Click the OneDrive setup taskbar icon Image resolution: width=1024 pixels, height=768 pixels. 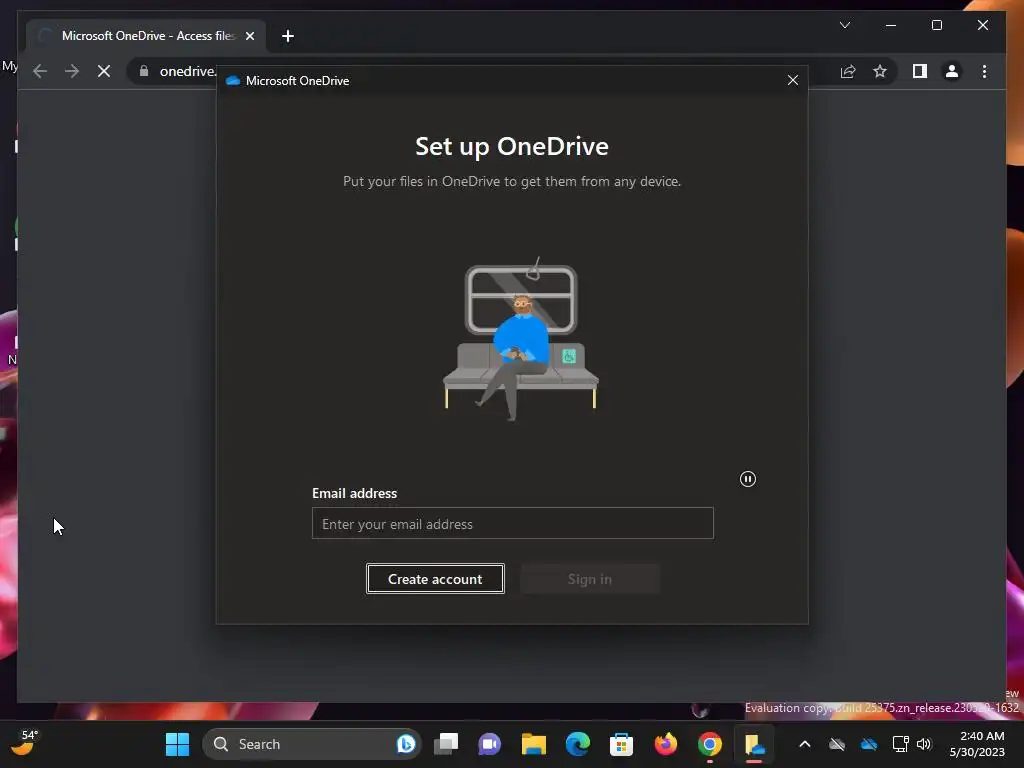pyautogui.click(x=754, y=744)
